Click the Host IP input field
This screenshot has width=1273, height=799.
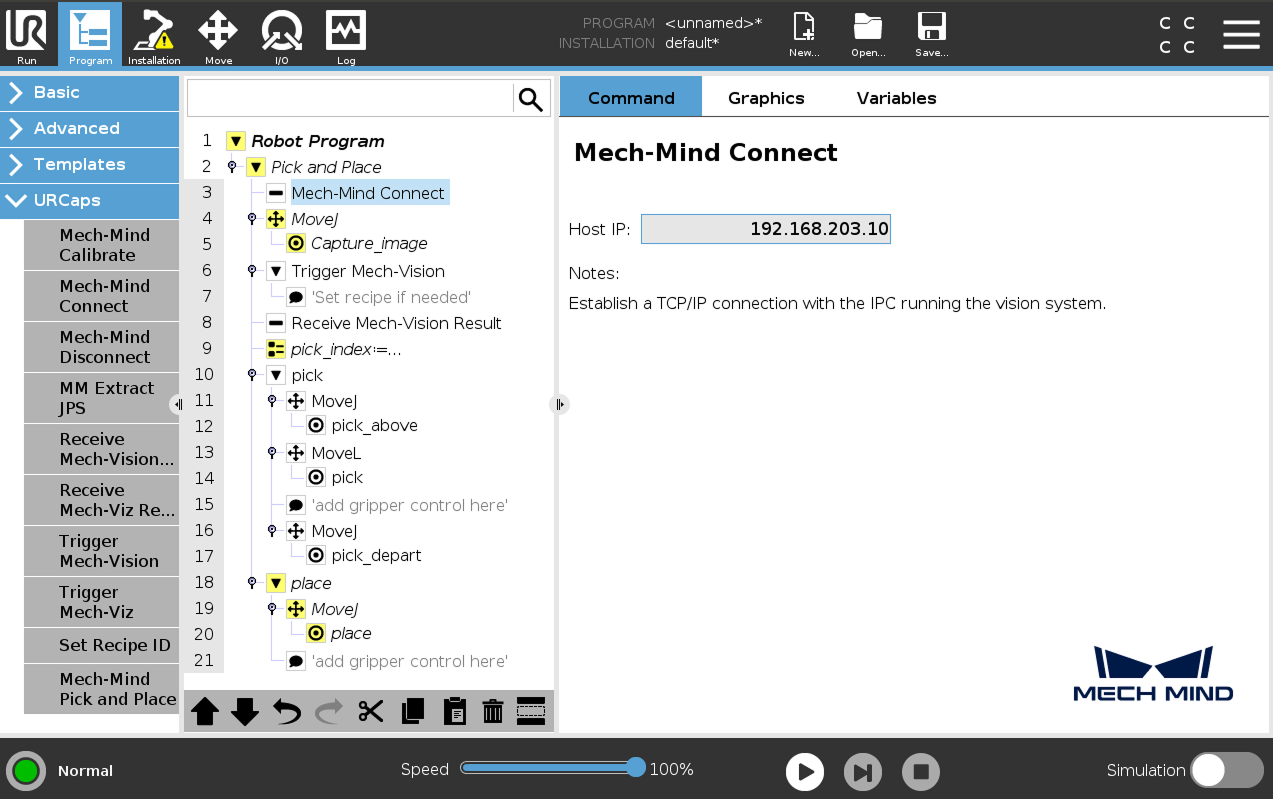click(765, 229)
